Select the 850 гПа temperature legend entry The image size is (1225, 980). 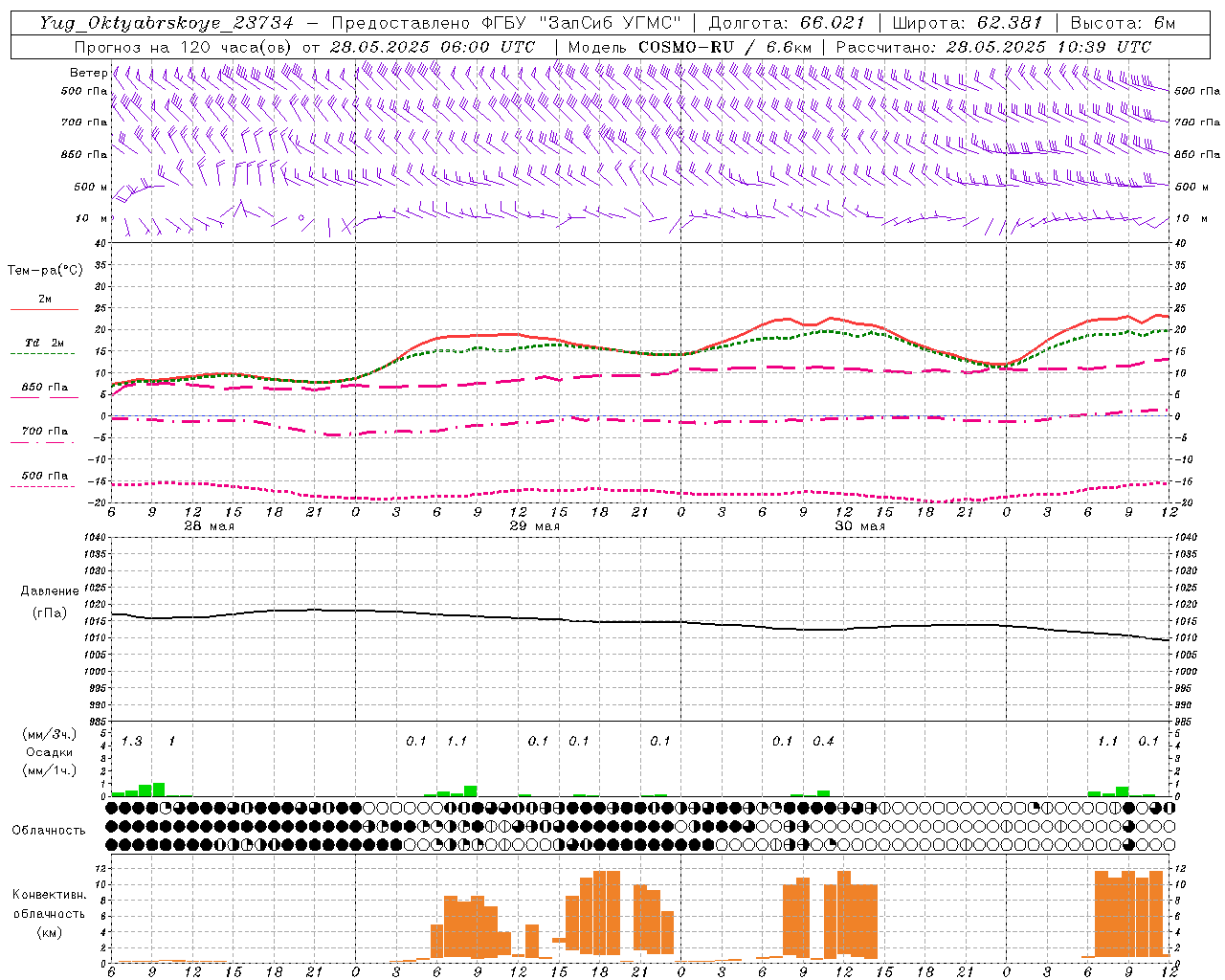coord(44,388)
